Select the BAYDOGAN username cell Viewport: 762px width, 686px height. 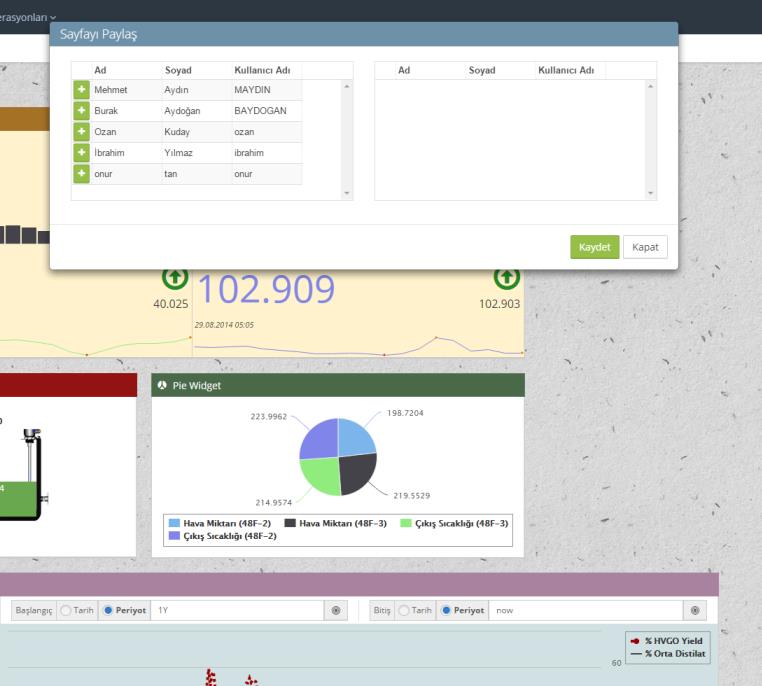(267, 111)
